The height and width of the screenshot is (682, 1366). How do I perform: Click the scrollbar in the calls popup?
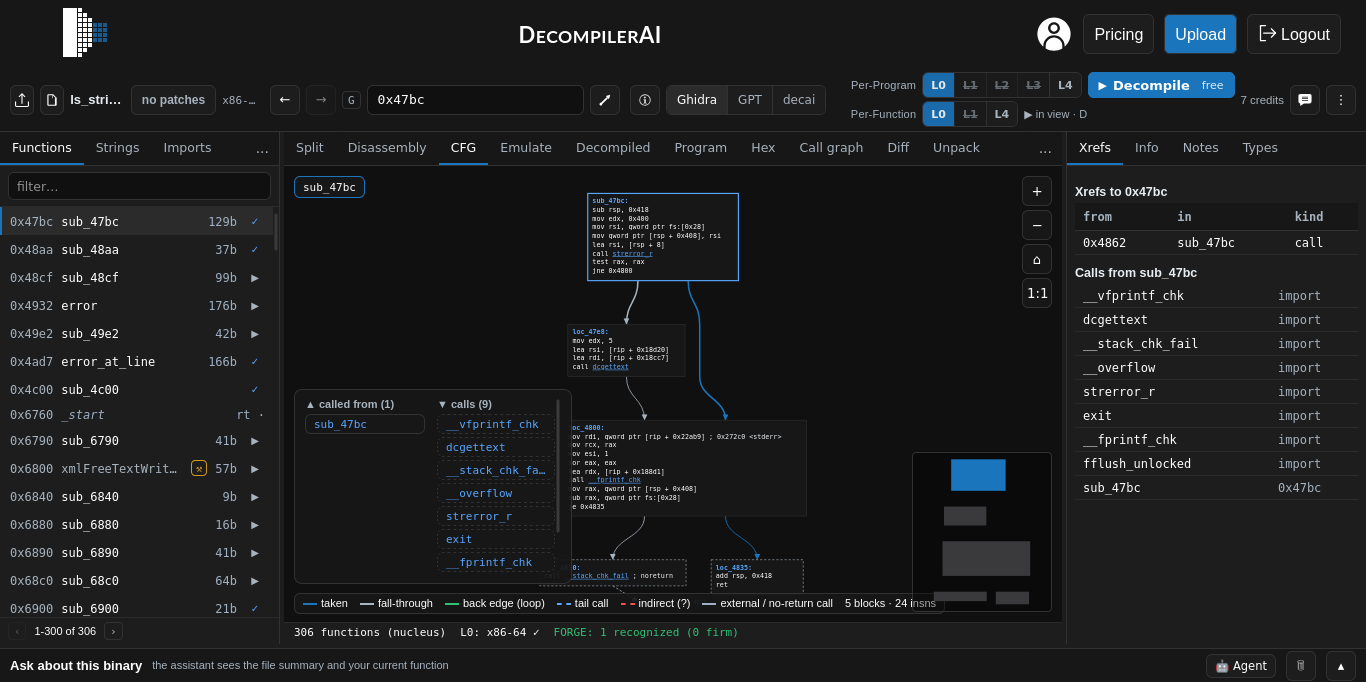point(558,466)
